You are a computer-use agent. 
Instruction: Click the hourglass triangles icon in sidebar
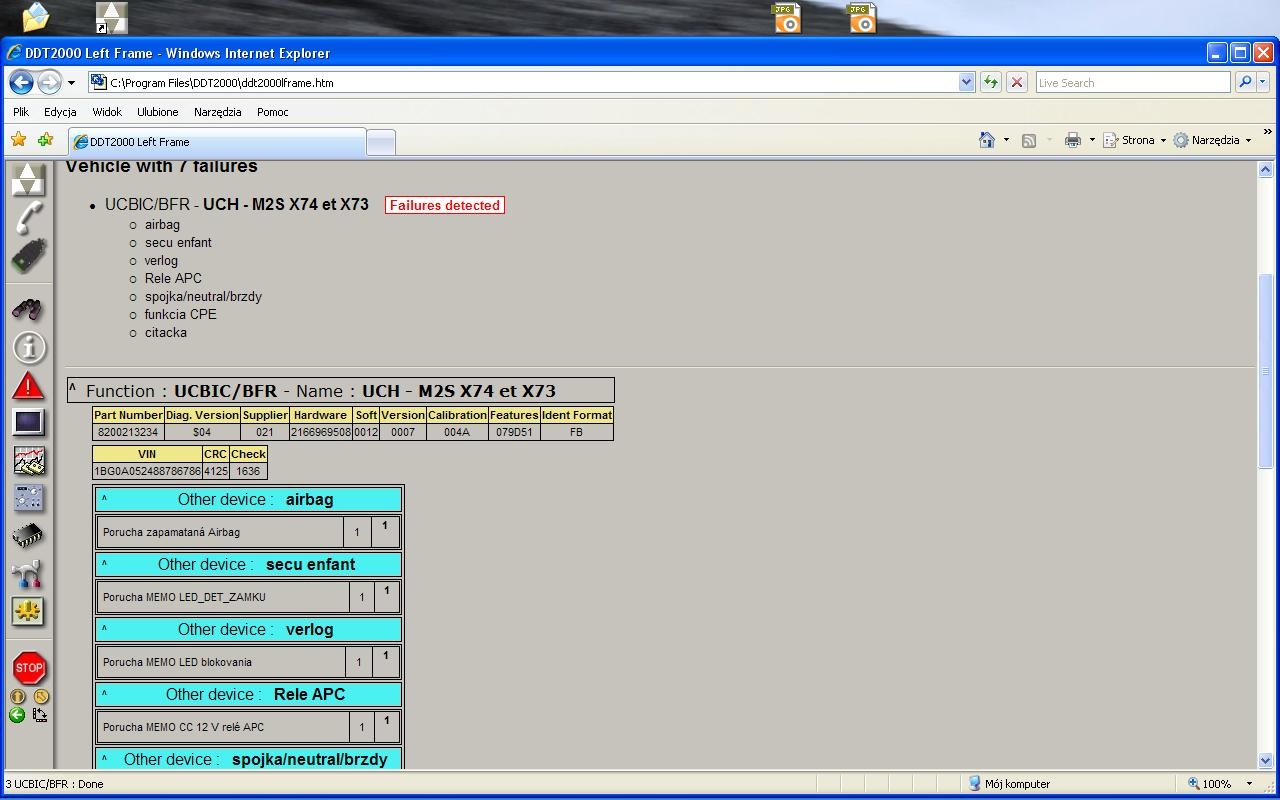click(28, 179)
